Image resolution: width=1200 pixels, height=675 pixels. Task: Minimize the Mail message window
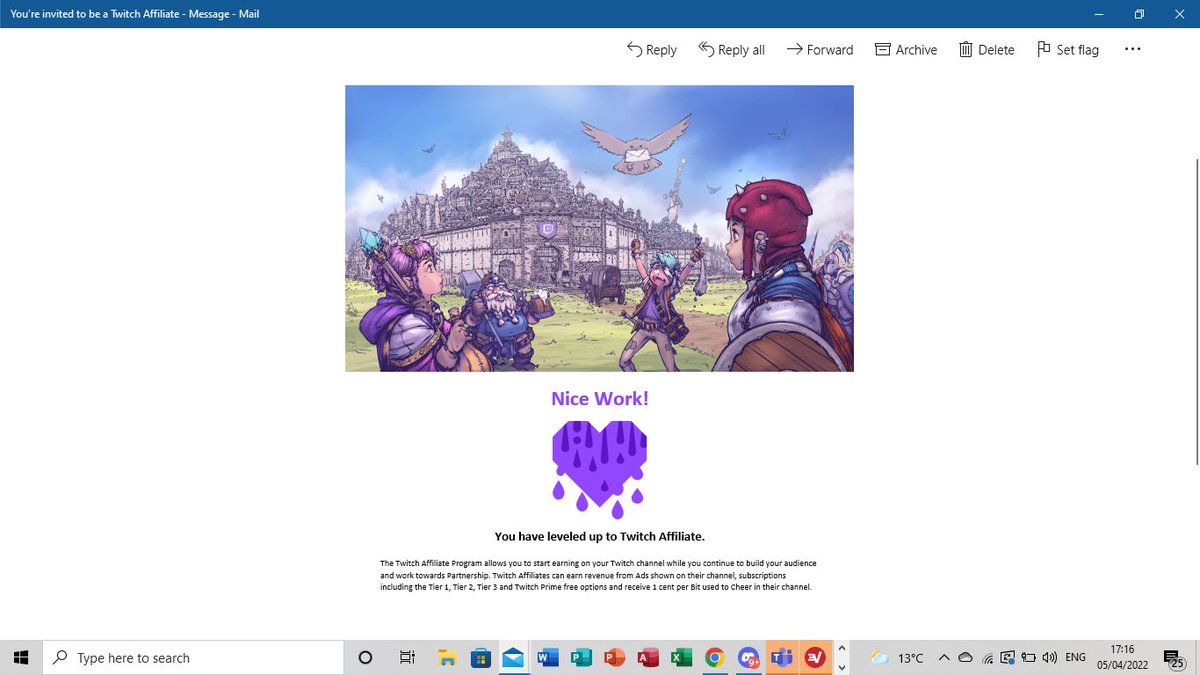click(x=1099, y=14)
